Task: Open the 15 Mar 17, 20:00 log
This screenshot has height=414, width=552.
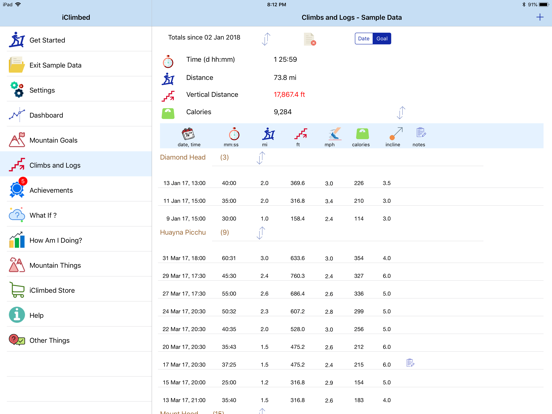Action: click(351, 382)
